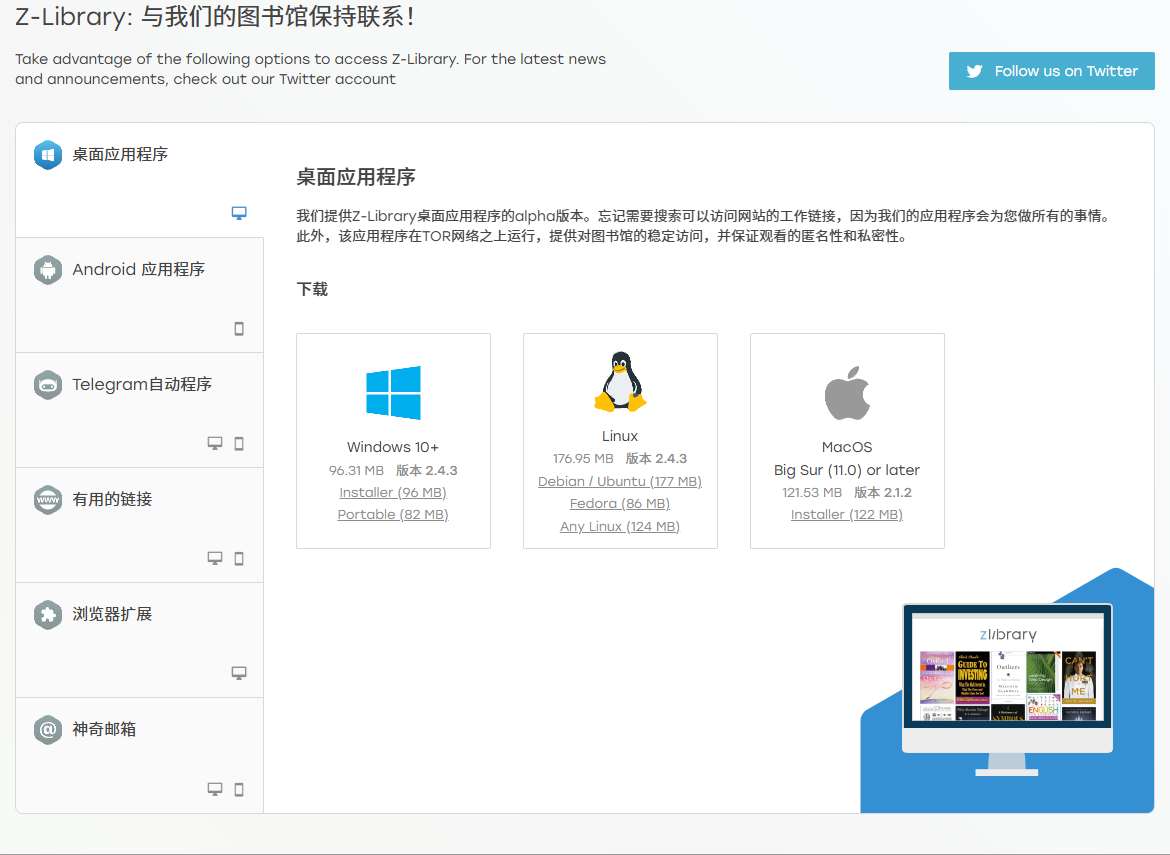Switch to Telegram自动程序 tab
This screenshot has height=855, width=1170.
[140, 410]
